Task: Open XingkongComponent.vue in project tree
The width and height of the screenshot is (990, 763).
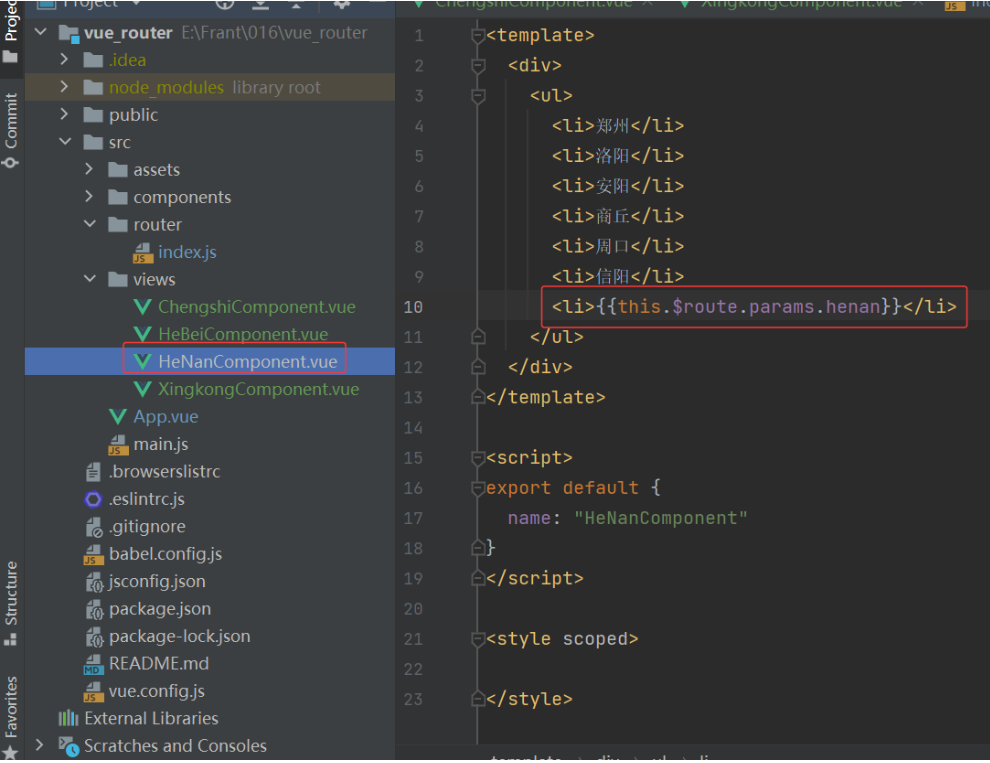Action: coord(258,389)
